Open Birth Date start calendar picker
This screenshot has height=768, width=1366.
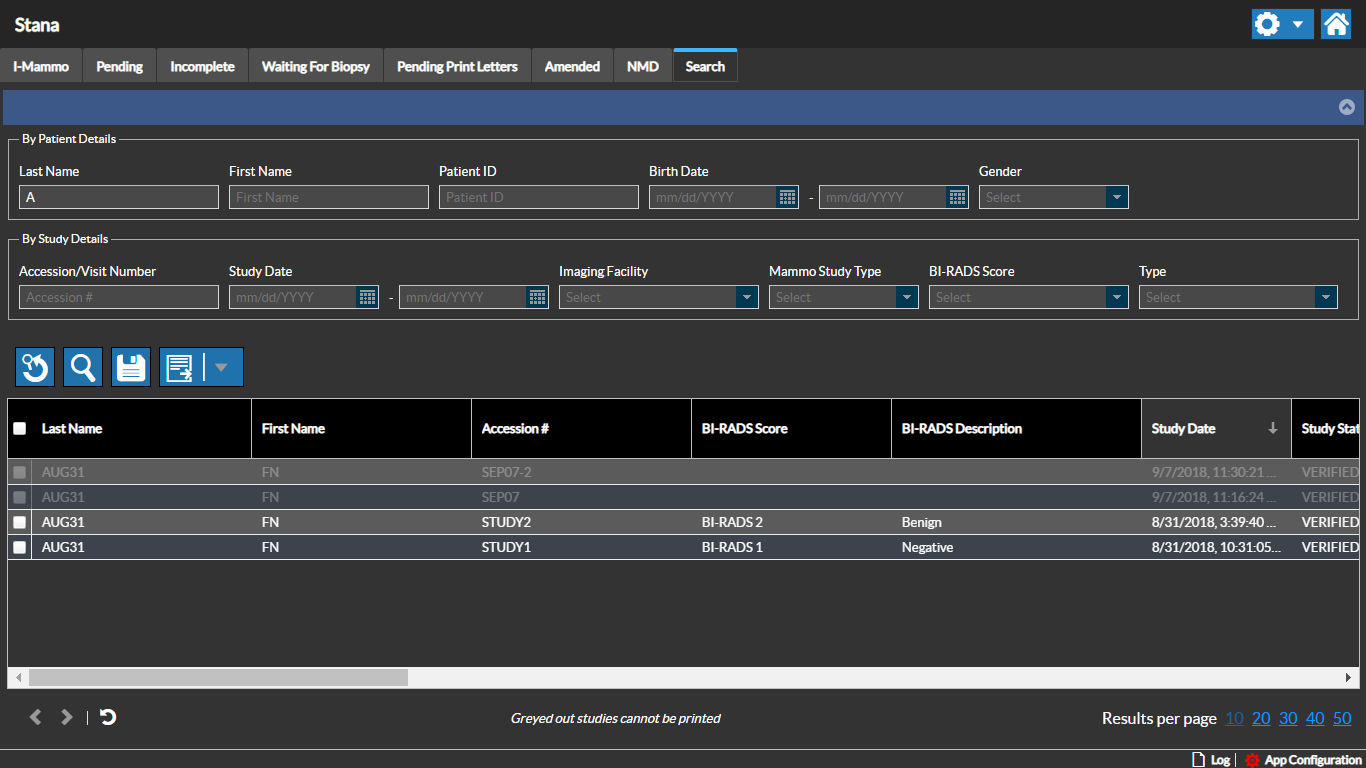pos(787,197)
